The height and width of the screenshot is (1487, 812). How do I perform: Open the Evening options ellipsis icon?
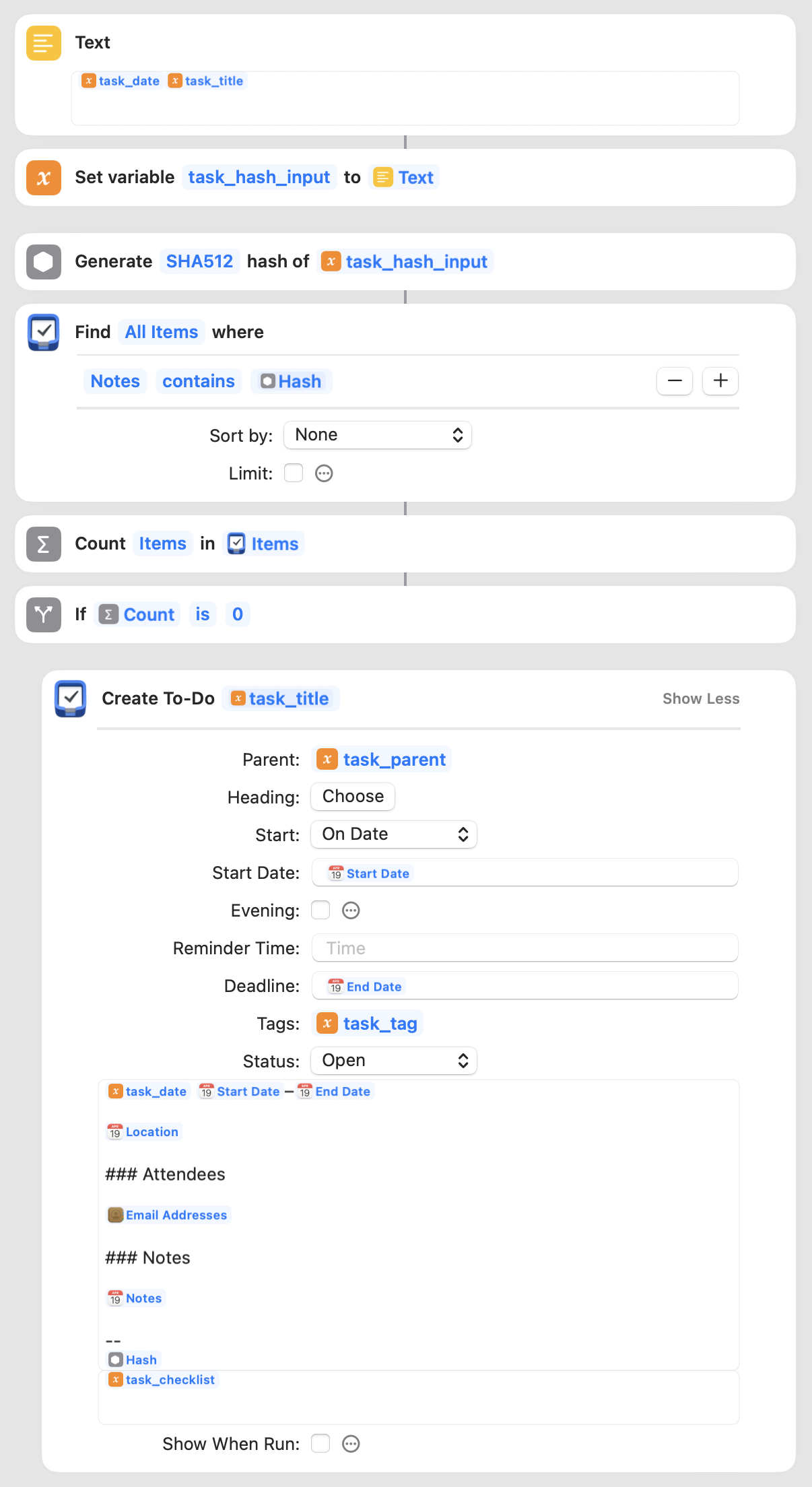coord(351,911)
